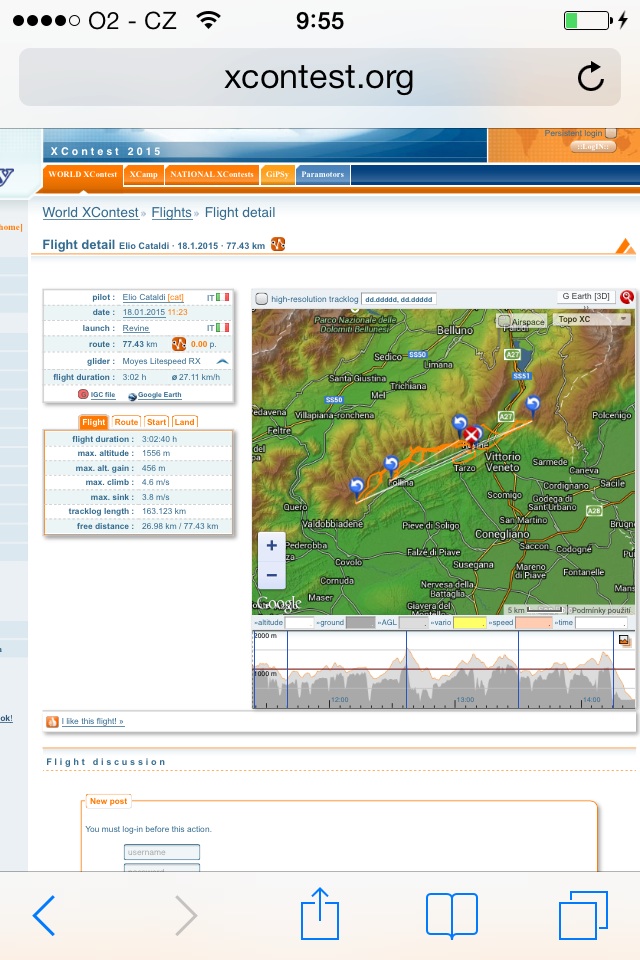Open the Podmínky použití map terms link
640x960 pixels.
pos(601,610)
